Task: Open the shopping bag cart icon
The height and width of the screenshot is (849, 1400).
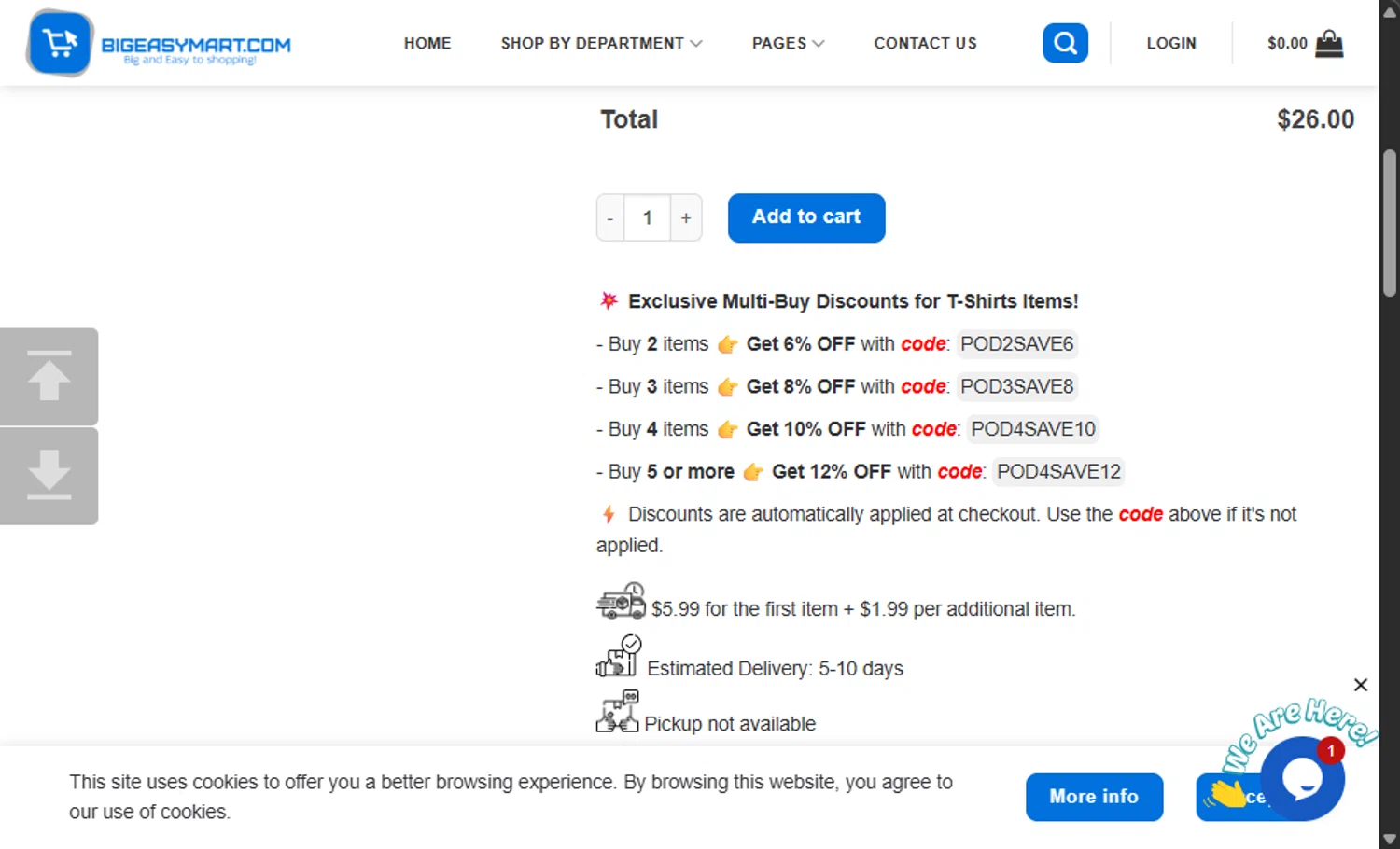Action: [x=1329, y=43]
